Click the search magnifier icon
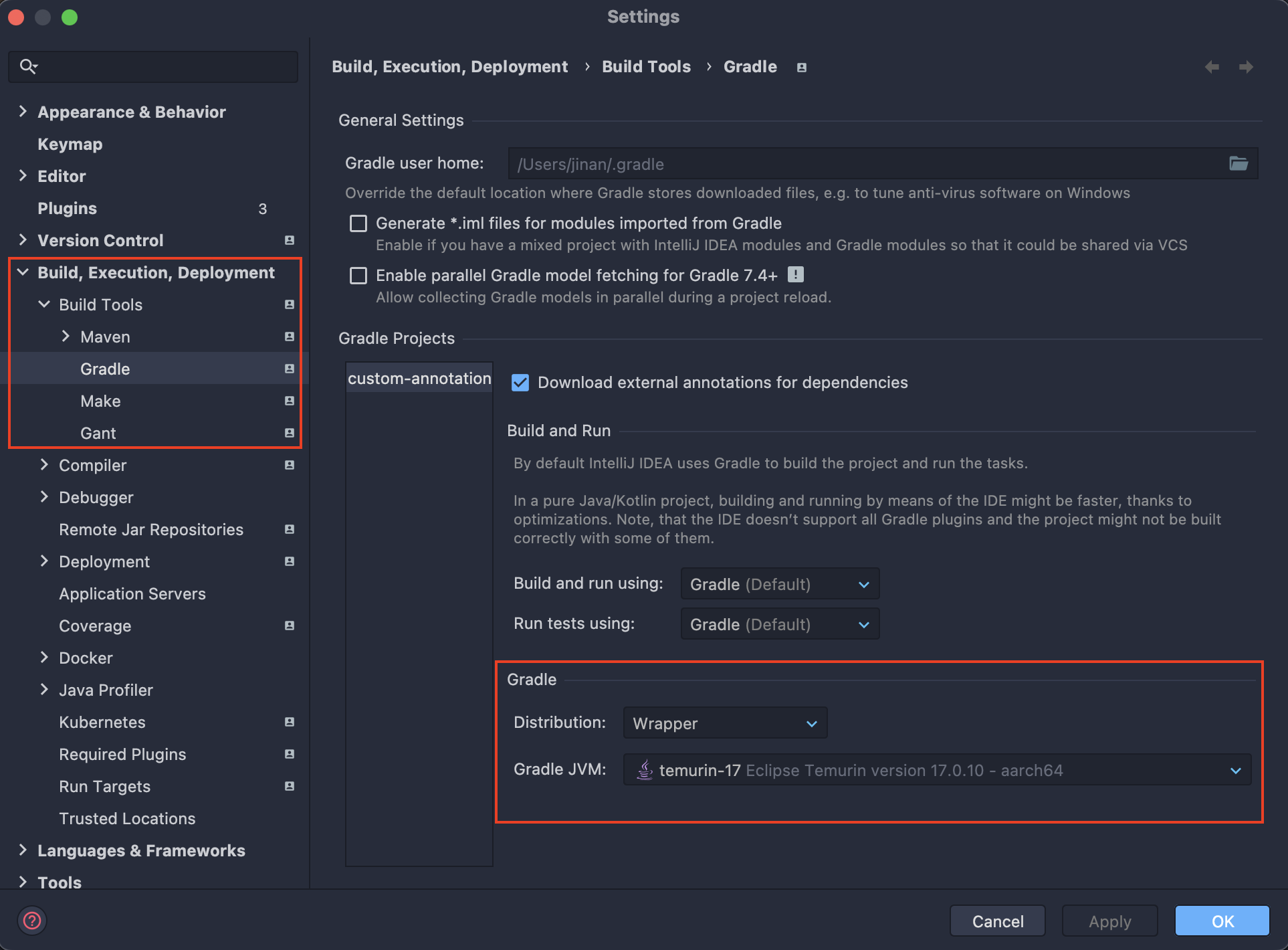 [28, 66]
